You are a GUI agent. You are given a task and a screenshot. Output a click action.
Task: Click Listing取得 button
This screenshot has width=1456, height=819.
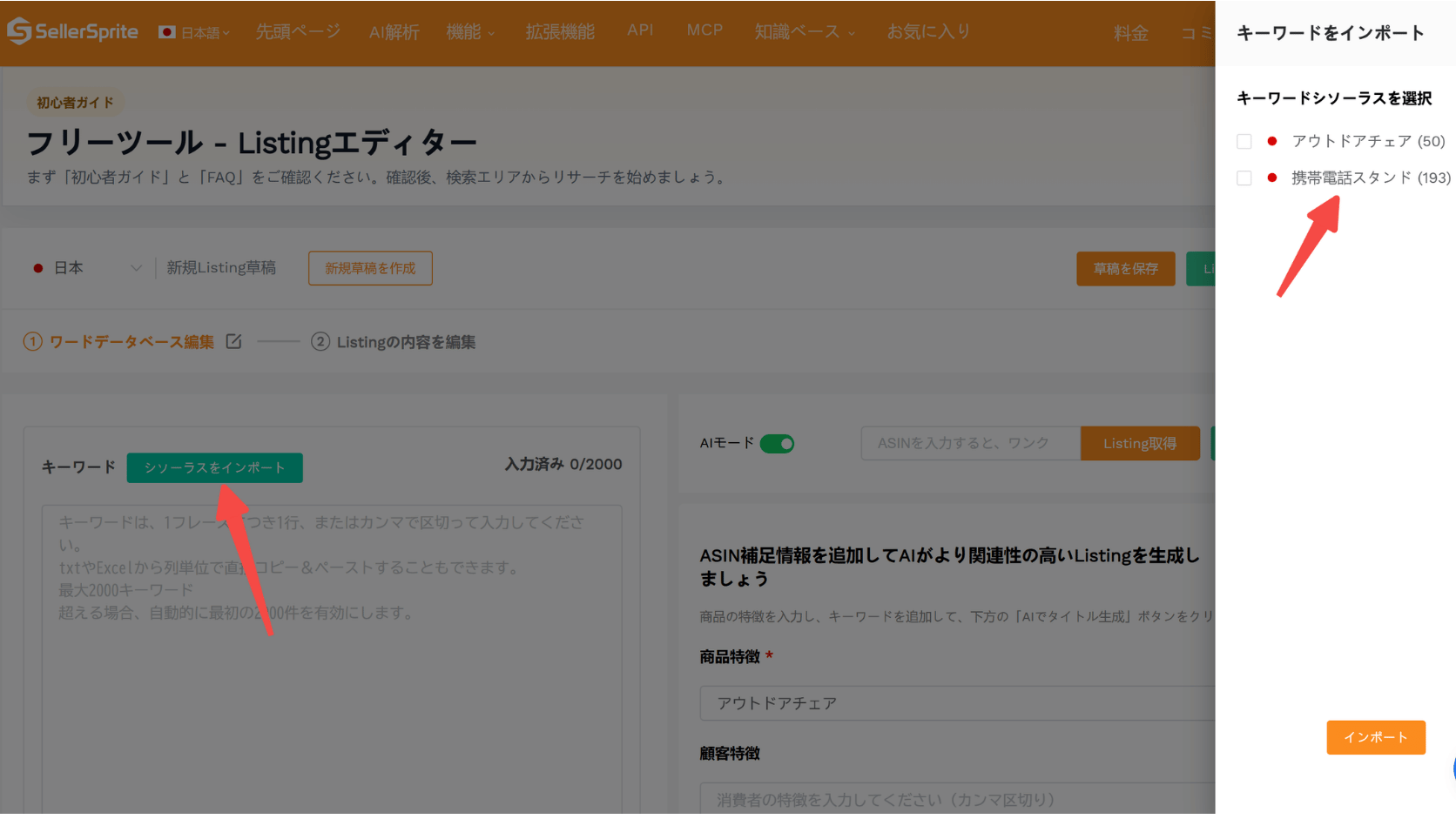pos(1139,443)
